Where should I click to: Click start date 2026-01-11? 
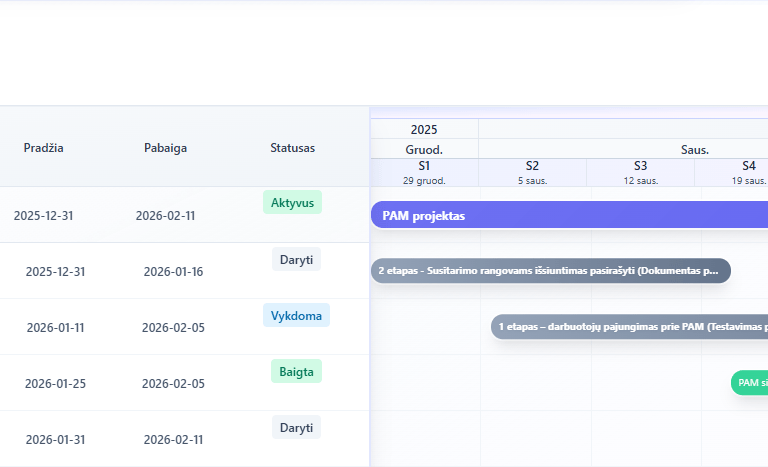55,327
